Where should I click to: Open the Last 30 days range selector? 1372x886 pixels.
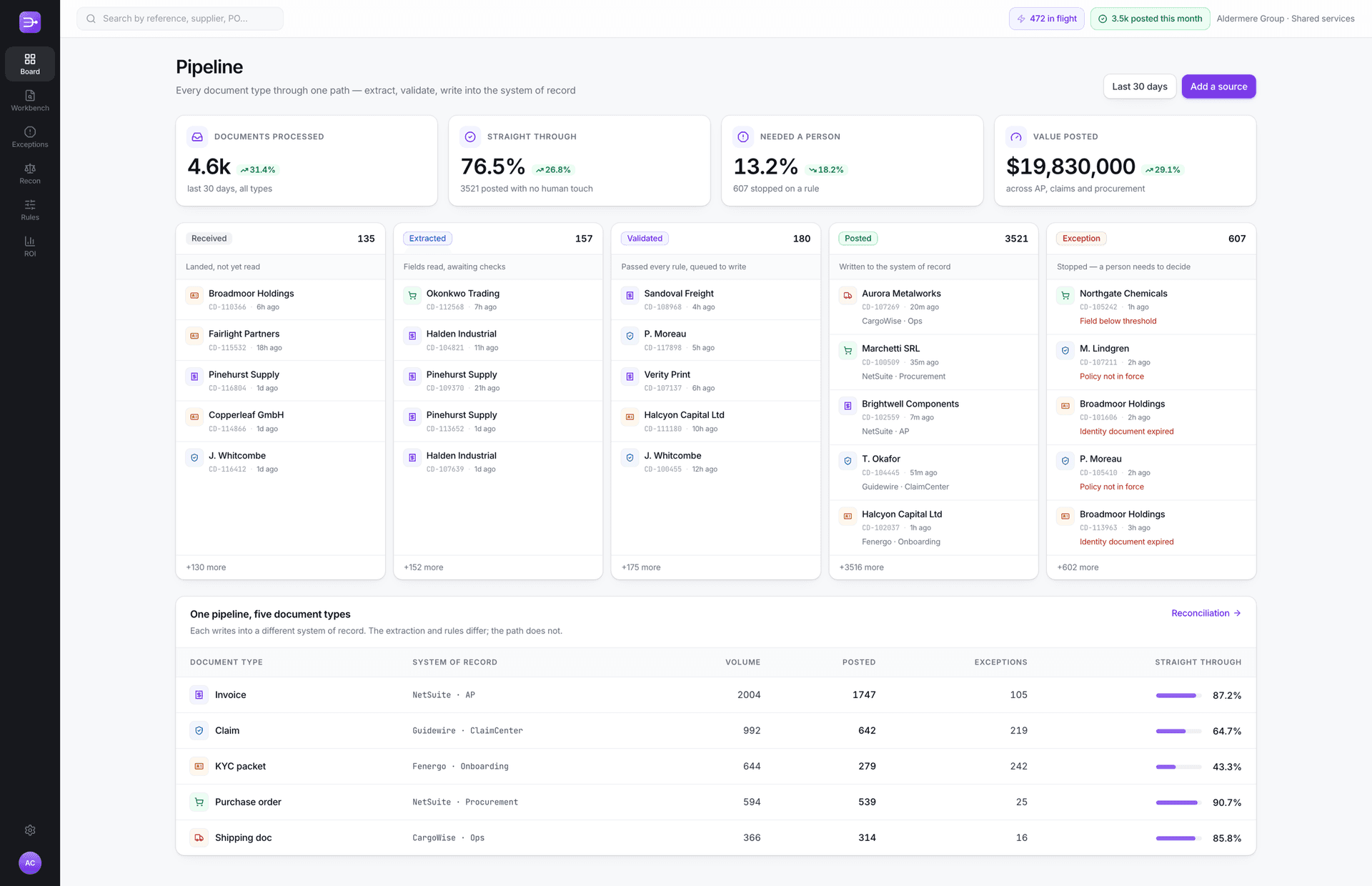pos(1139,86)
